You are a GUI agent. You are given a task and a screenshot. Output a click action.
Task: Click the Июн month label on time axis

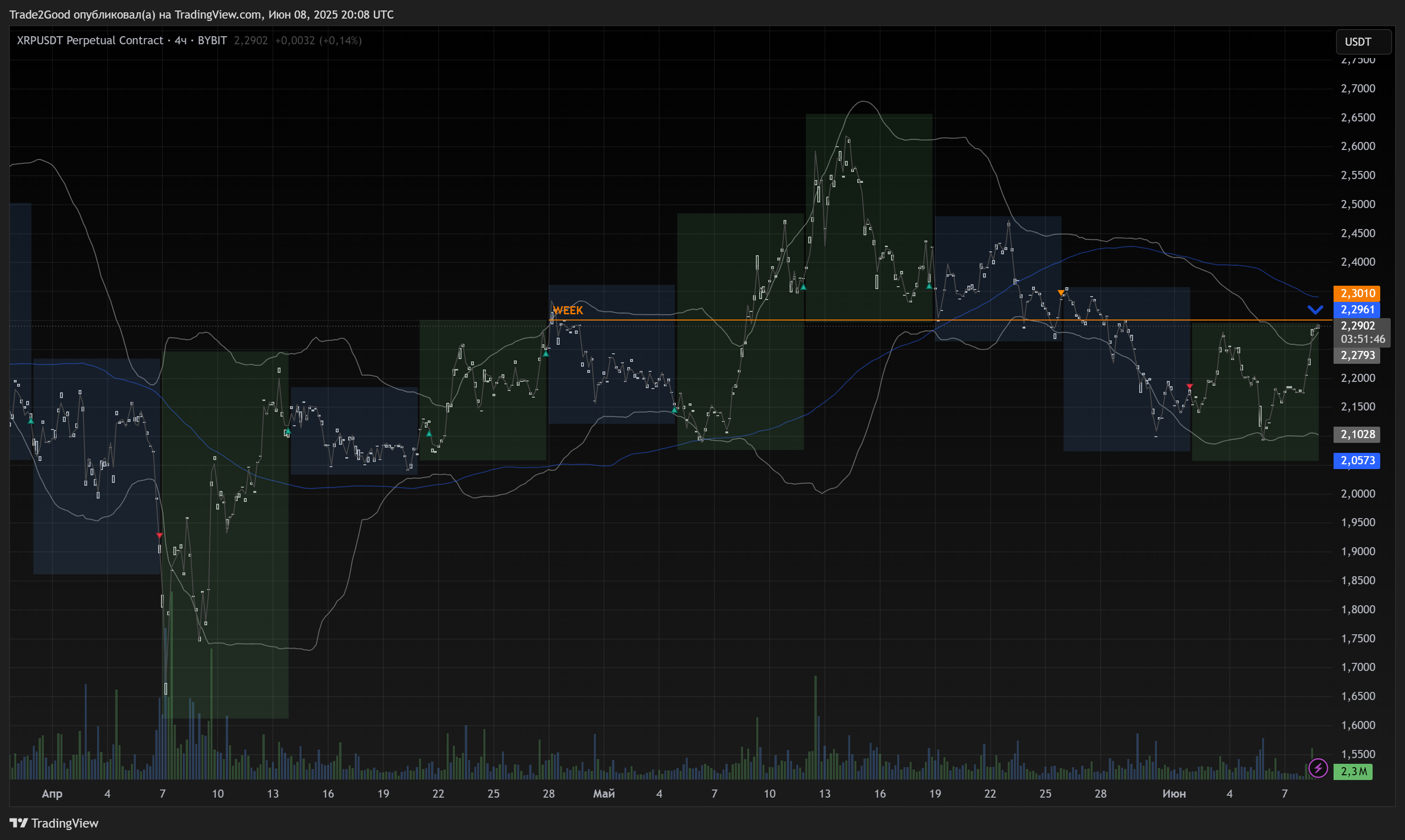pos(1174,794)
